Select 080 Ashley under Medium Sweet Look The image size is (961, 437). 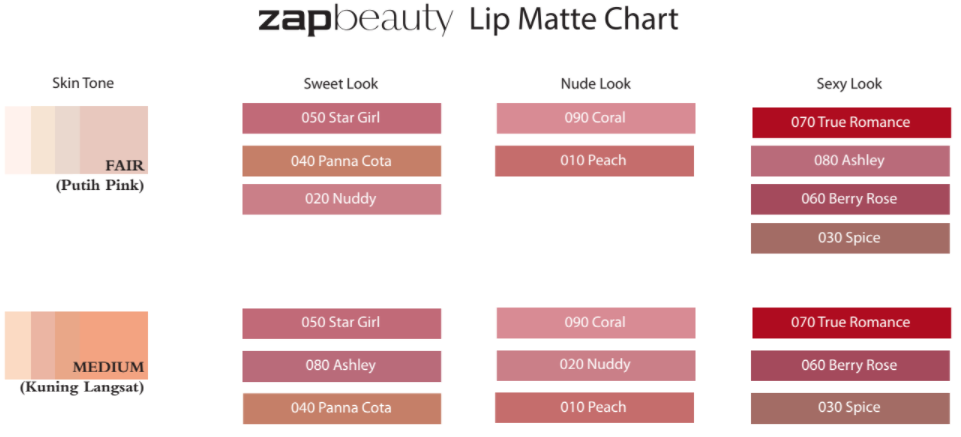(x=341, y=366)
